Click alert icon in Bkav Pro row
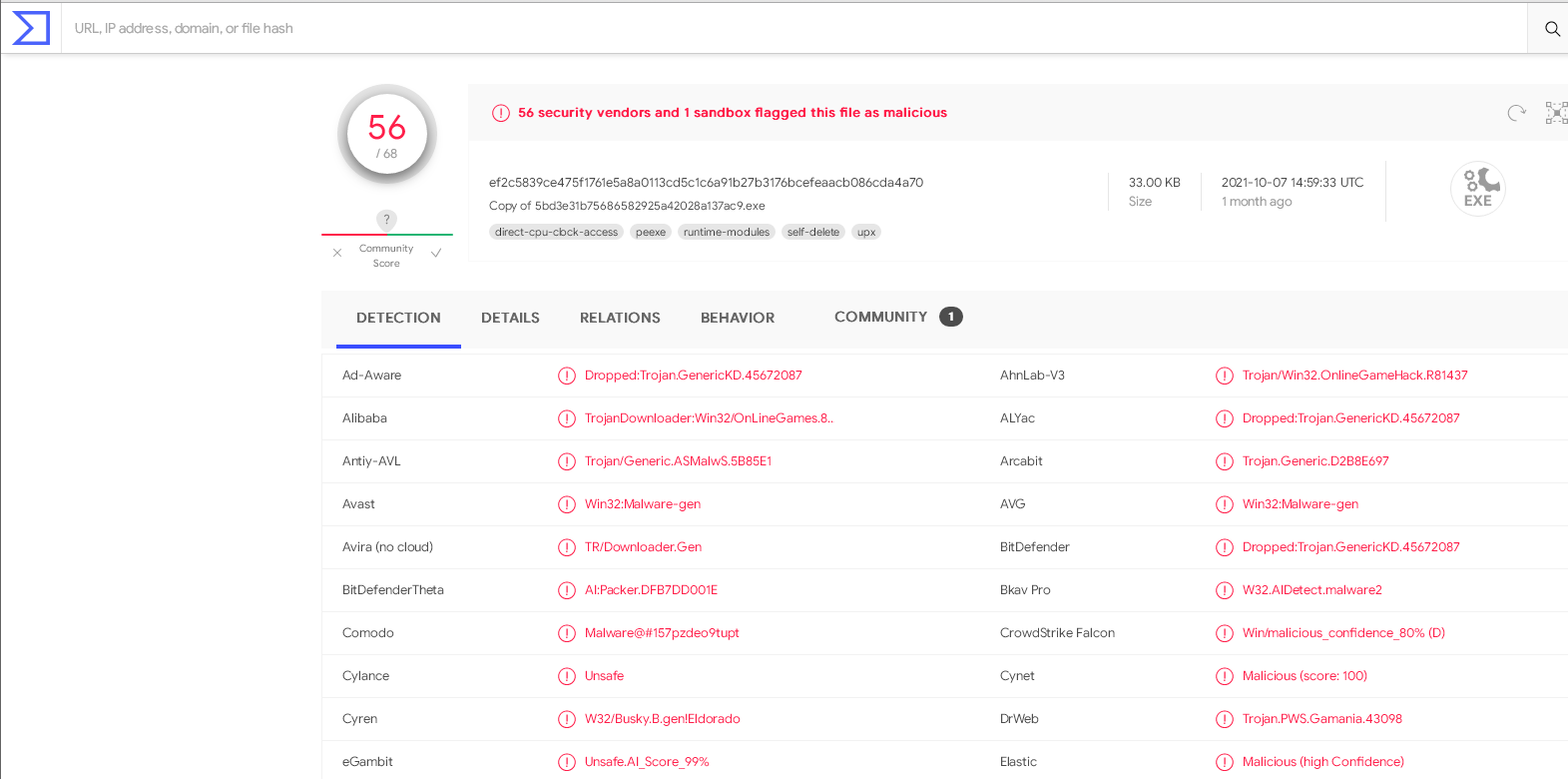Image resolution: width=1568 pixels, height=779 pixels. 1225,590
